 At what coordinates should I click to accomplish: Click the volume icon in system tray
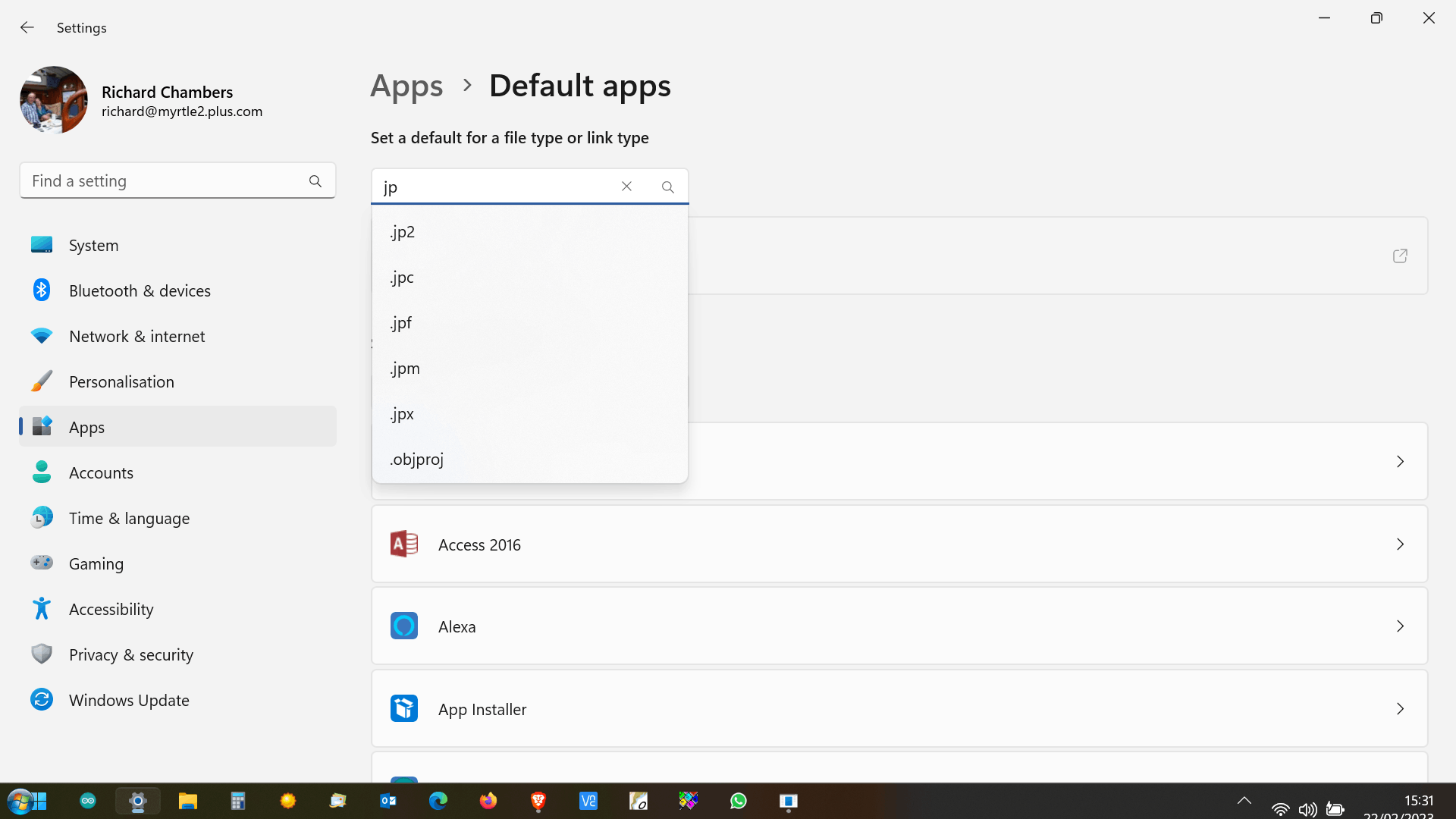(x=1307, y=809)
